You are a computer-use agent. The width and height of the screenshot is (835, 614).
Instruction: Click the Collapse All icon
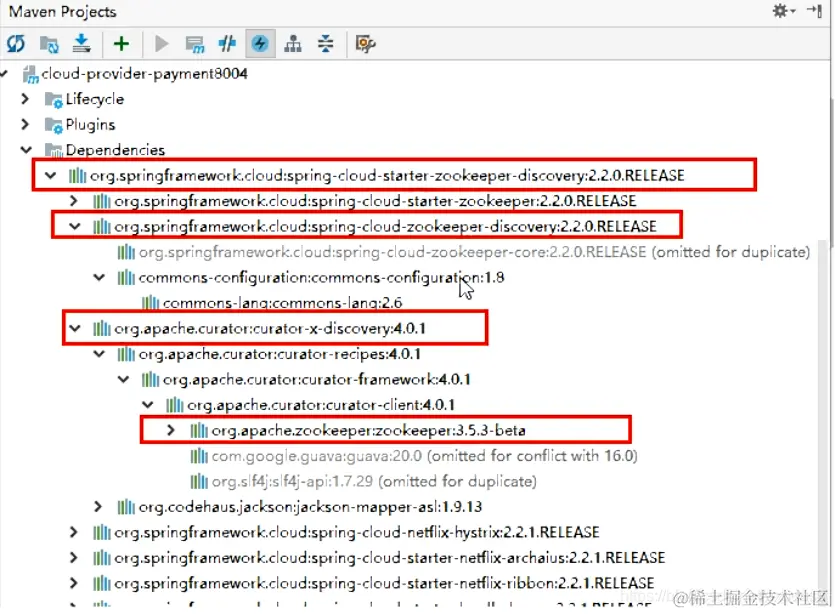coord(325,44)
